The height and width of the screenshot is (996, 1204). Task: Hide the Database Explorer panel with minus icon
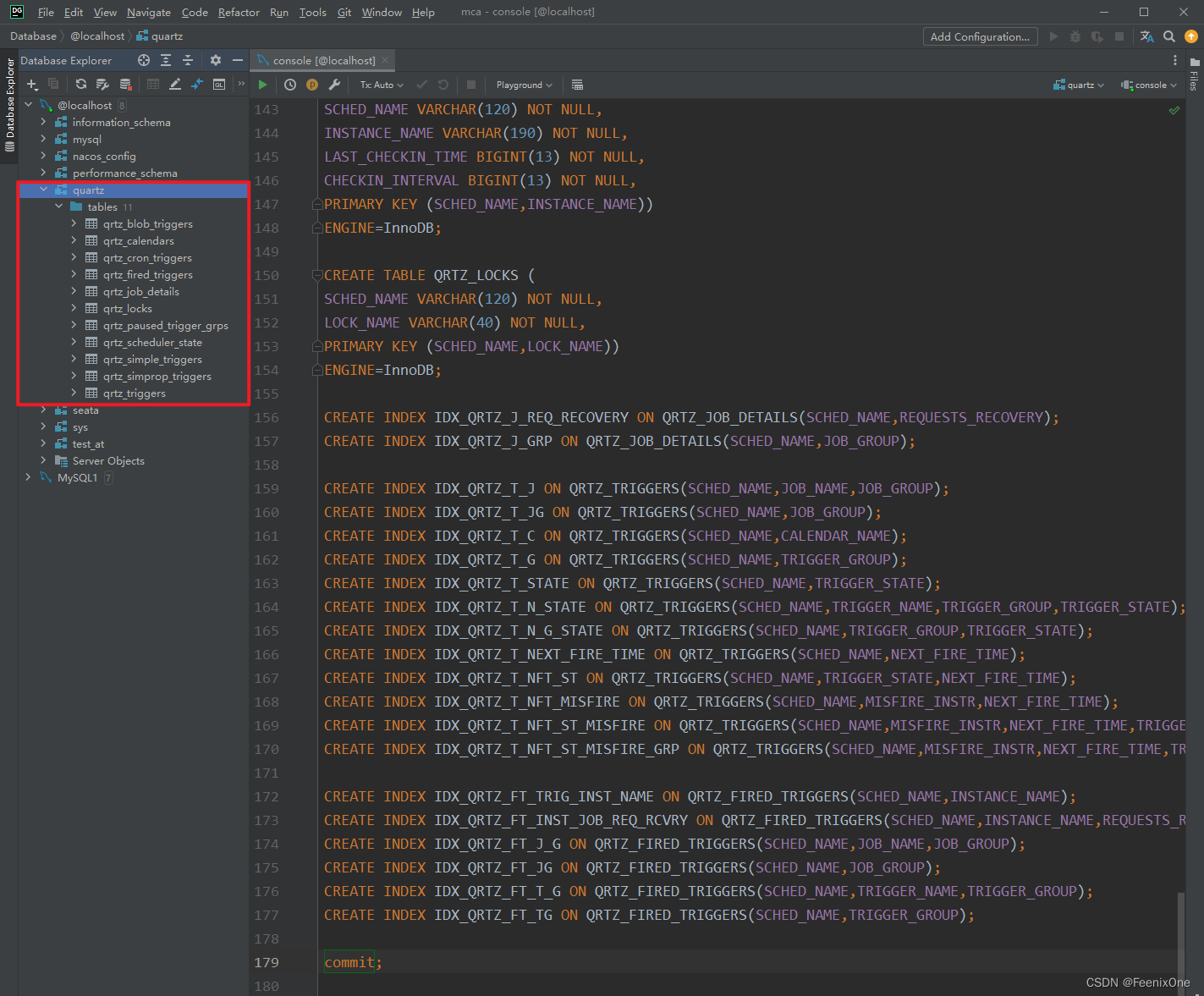[238, 60]
